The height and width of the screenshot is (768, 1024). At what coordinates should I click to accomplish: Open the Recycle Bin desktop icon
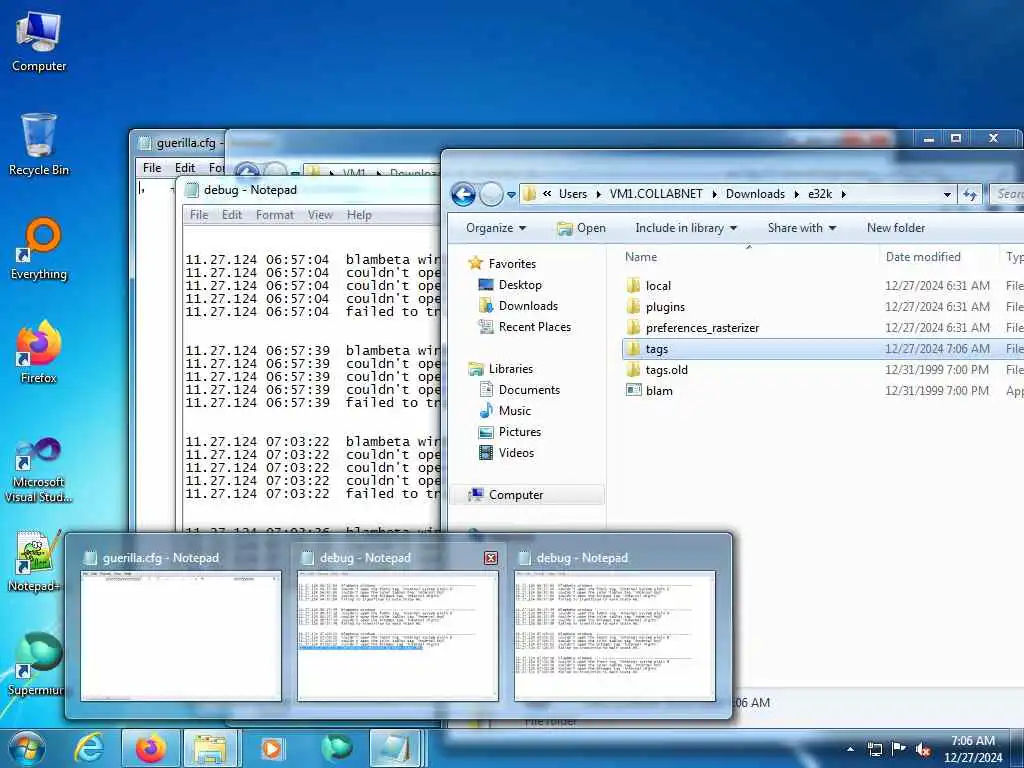click(39, 144)
